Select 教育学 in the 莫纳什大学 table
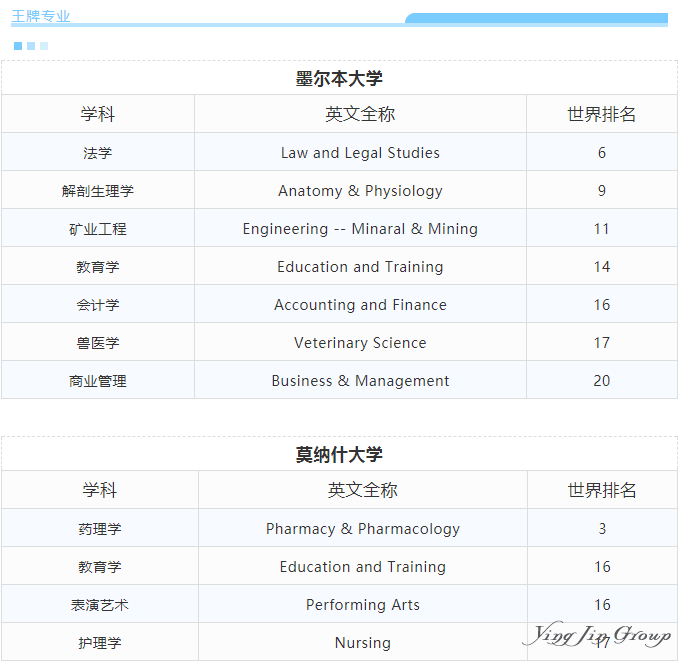 pos(100,567)
